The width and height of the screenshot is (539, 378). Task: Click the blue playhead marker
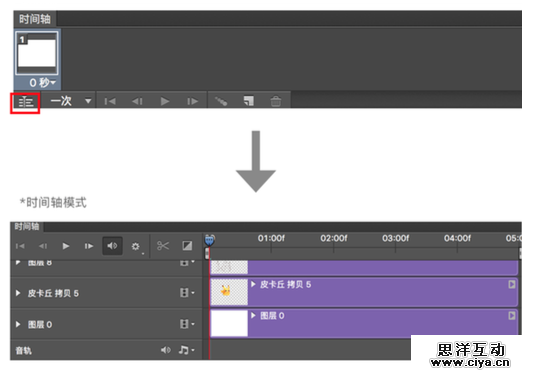click(210, 240)
